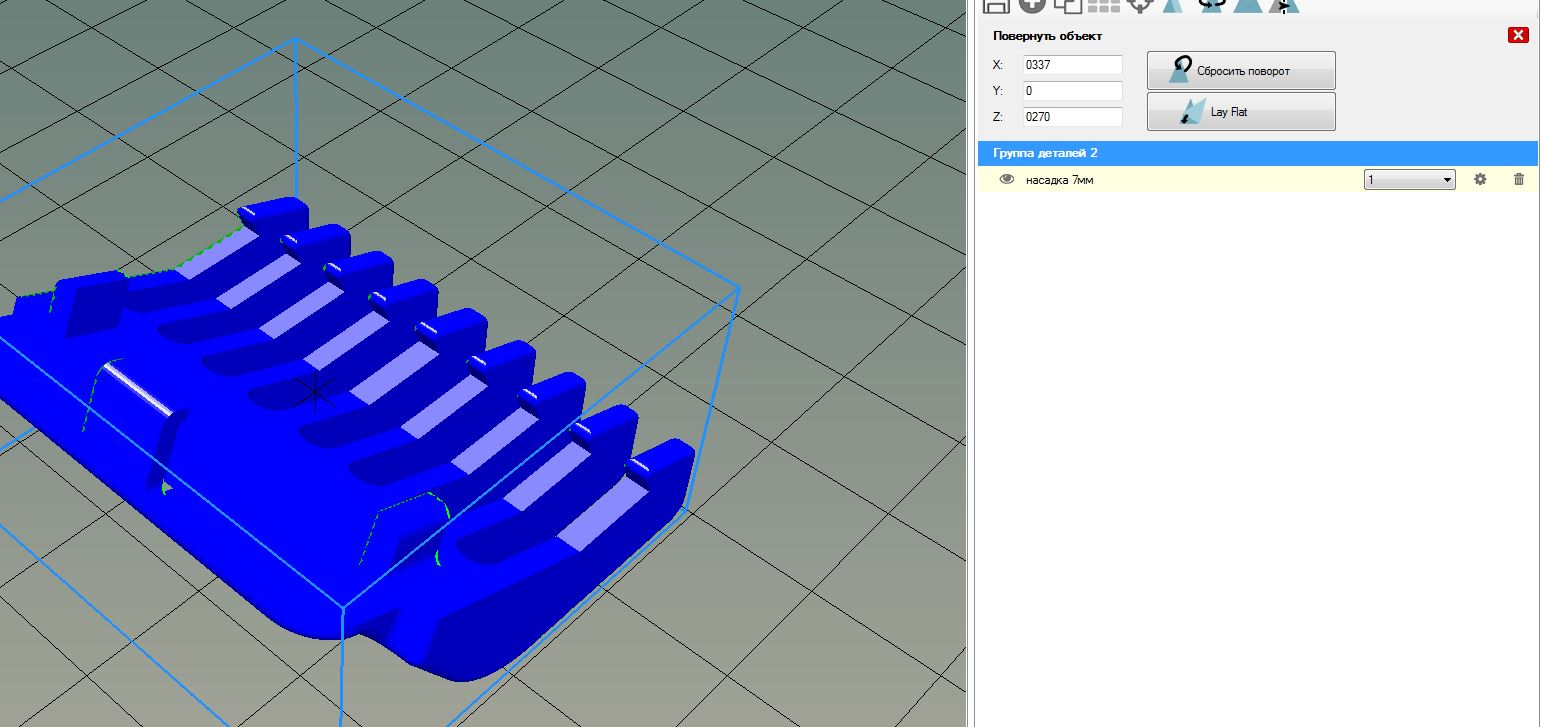This screenshot has height=727, width=1542.
Task: Open settings gear for насадка 7мм
Action: (1480, 179)
